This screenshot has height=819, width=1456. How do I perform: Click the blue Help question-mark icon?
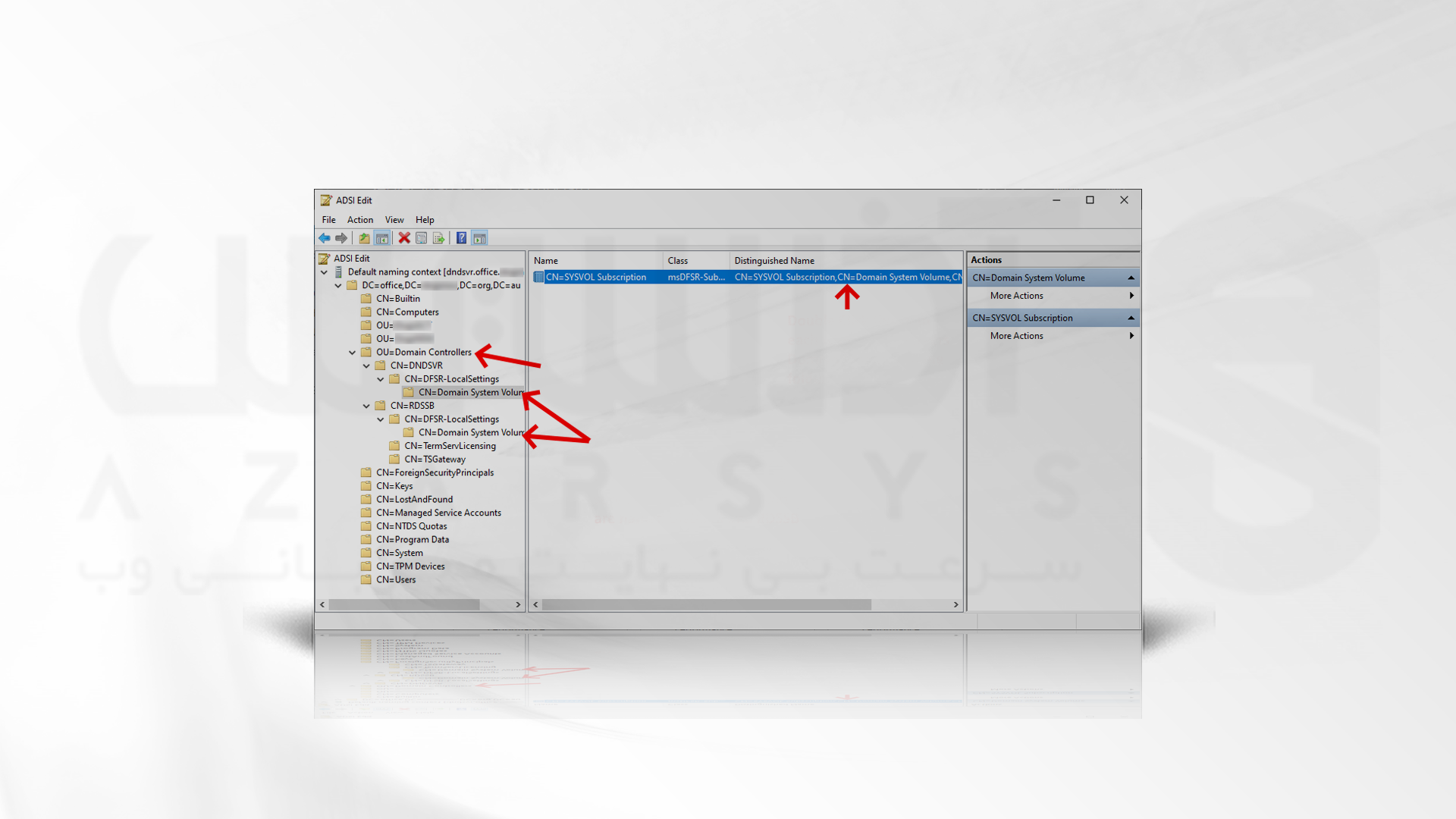tap(461, 238)
